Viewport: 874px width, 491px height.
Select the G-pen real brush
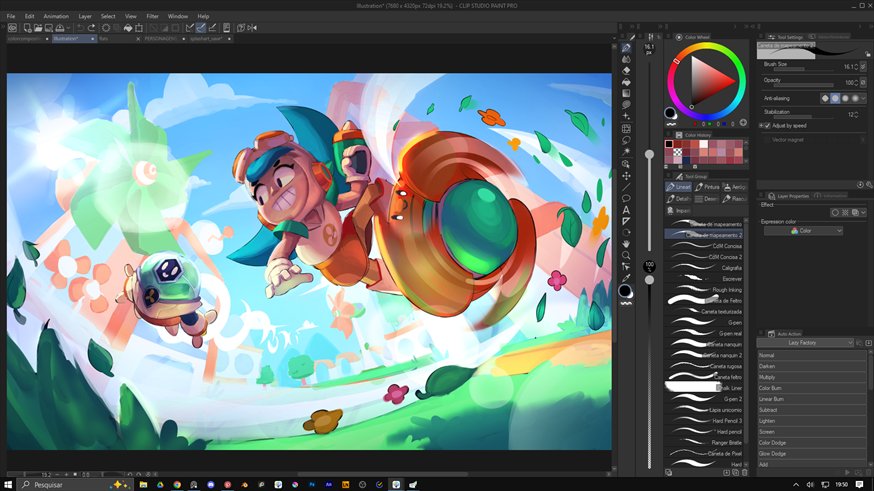(703, 333)
